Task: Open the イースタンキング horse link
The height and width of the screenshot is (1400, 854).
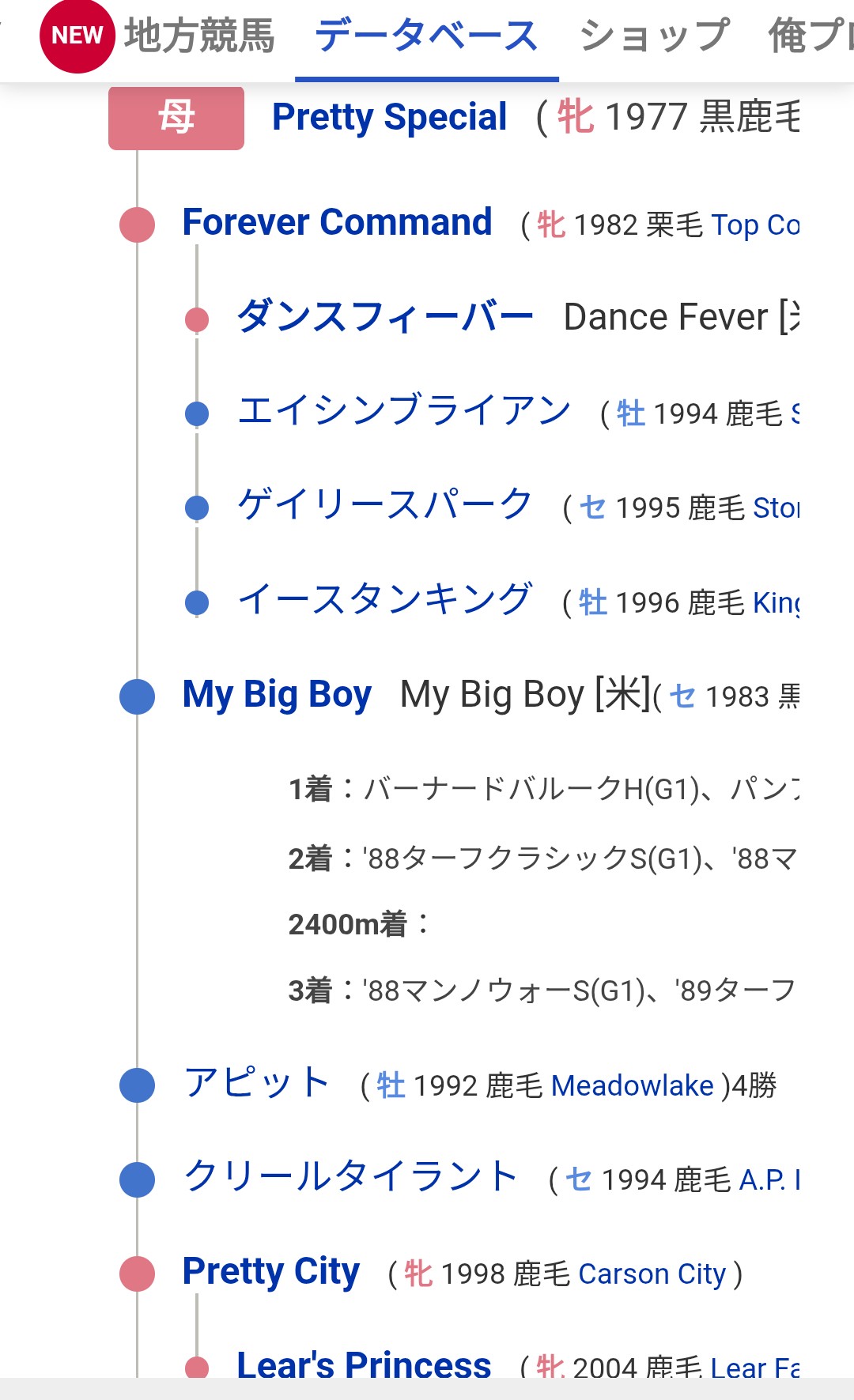Action: 384,600
